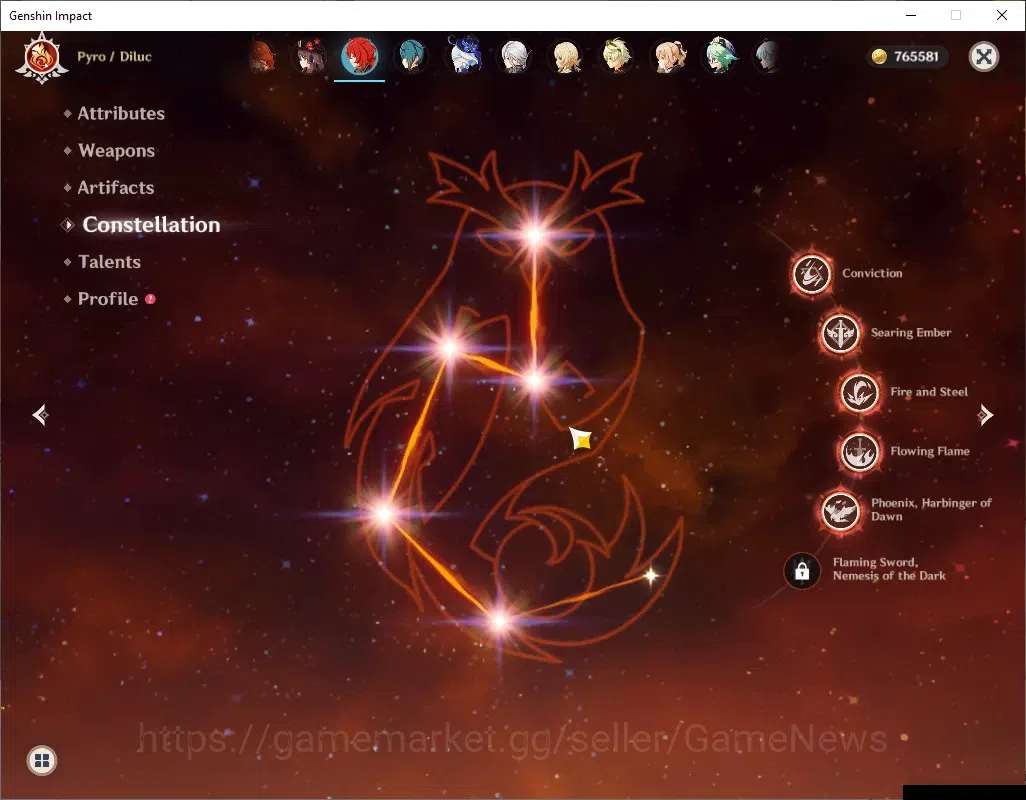Open the Talents menu
This screenshot has height=800, width=1026.
click(x=109, y=262)
